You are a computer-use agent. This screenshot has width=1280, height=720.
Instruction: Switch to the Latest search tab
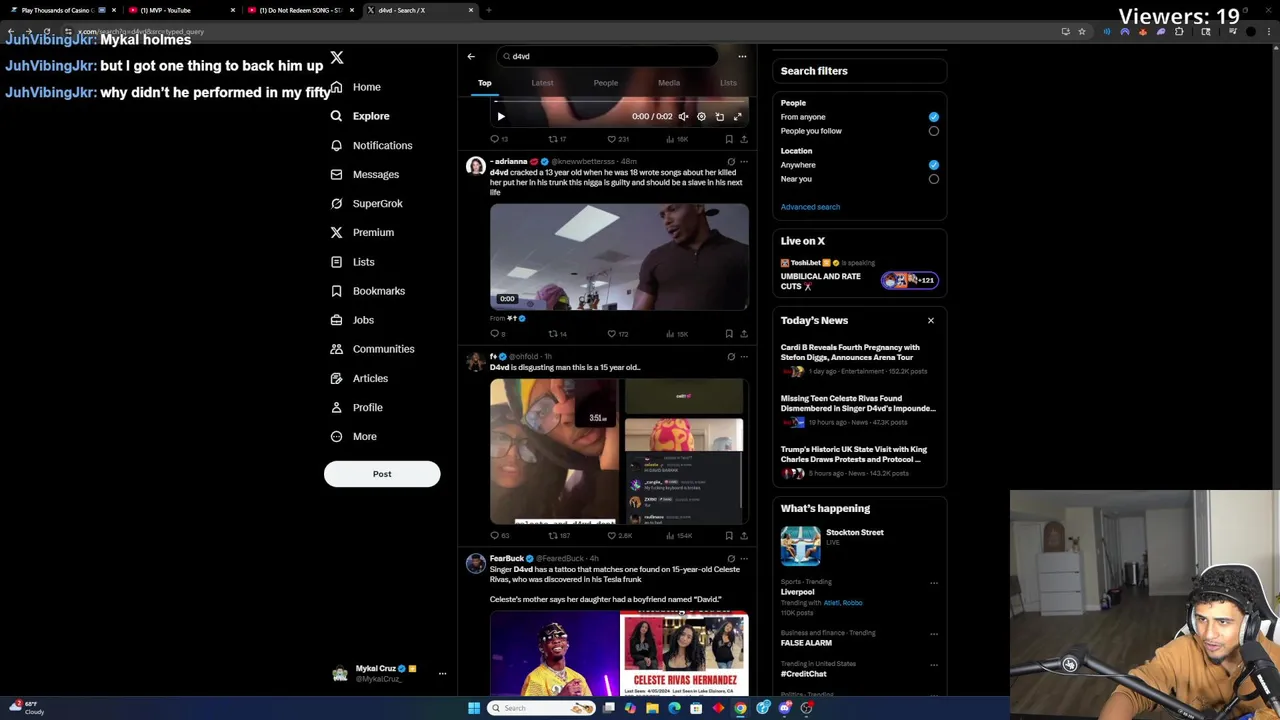[x=542, y=83]
